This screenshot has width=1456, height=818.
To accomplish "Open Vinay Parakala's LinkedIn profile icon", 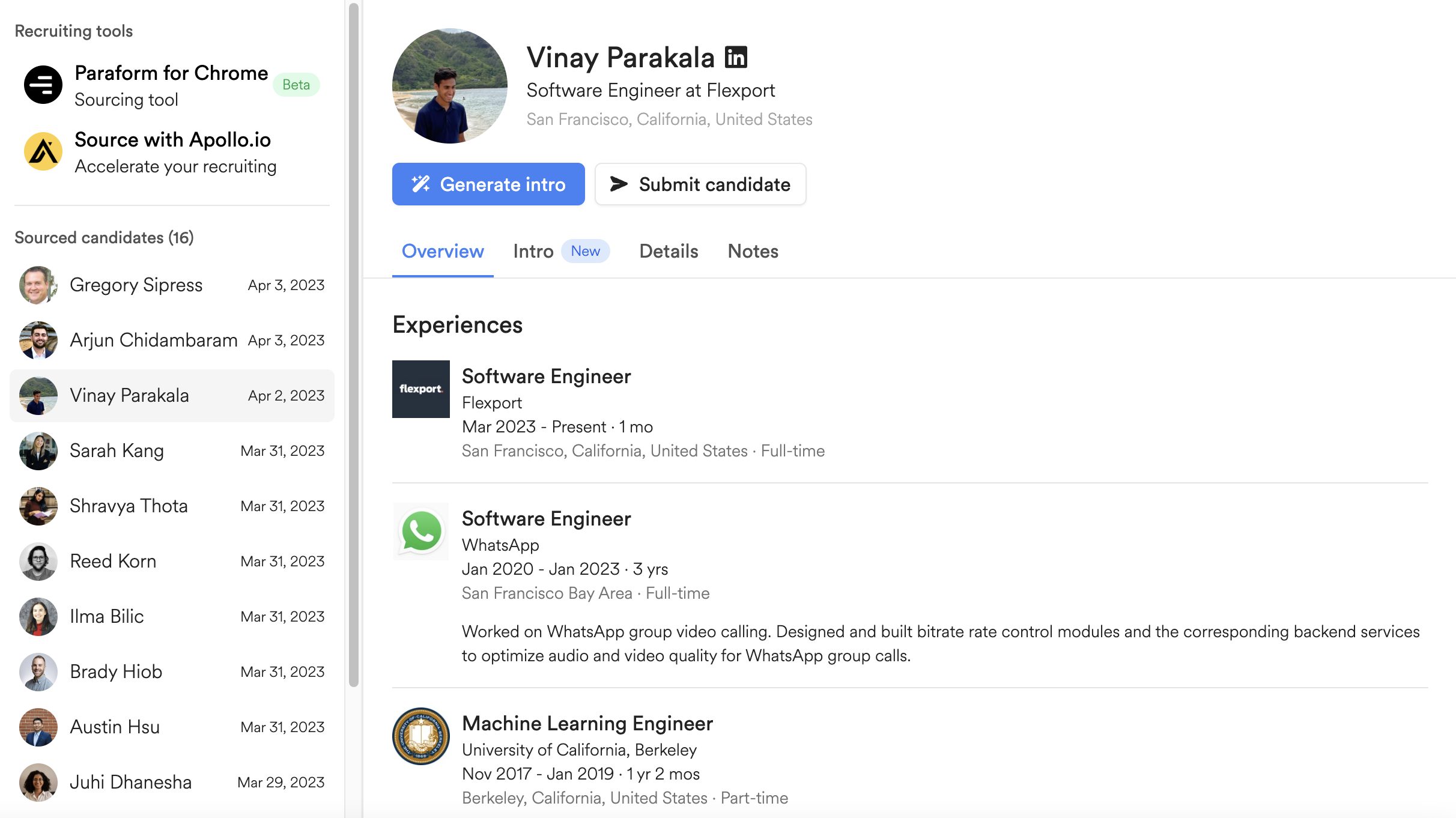I will tap(736, 58).
